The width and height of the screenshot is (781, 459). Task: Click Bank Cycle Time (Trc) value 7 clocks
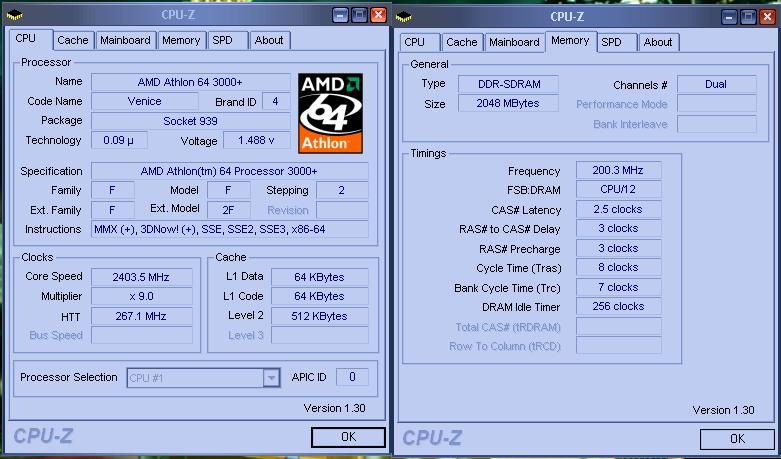(x=619, y=287)
